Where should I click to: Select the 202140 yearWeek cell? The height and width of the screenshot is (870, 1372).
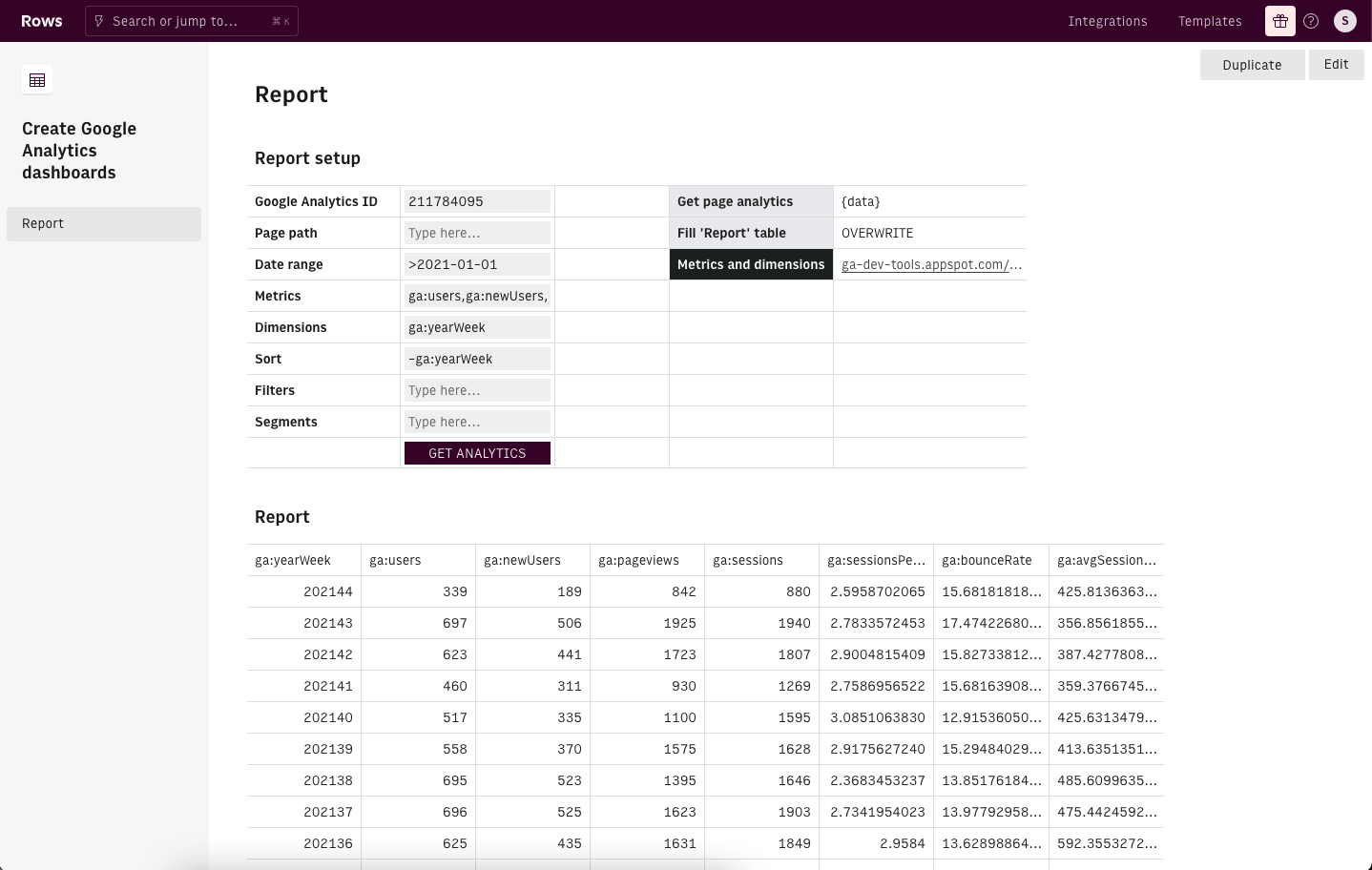(x=303, y=717)
